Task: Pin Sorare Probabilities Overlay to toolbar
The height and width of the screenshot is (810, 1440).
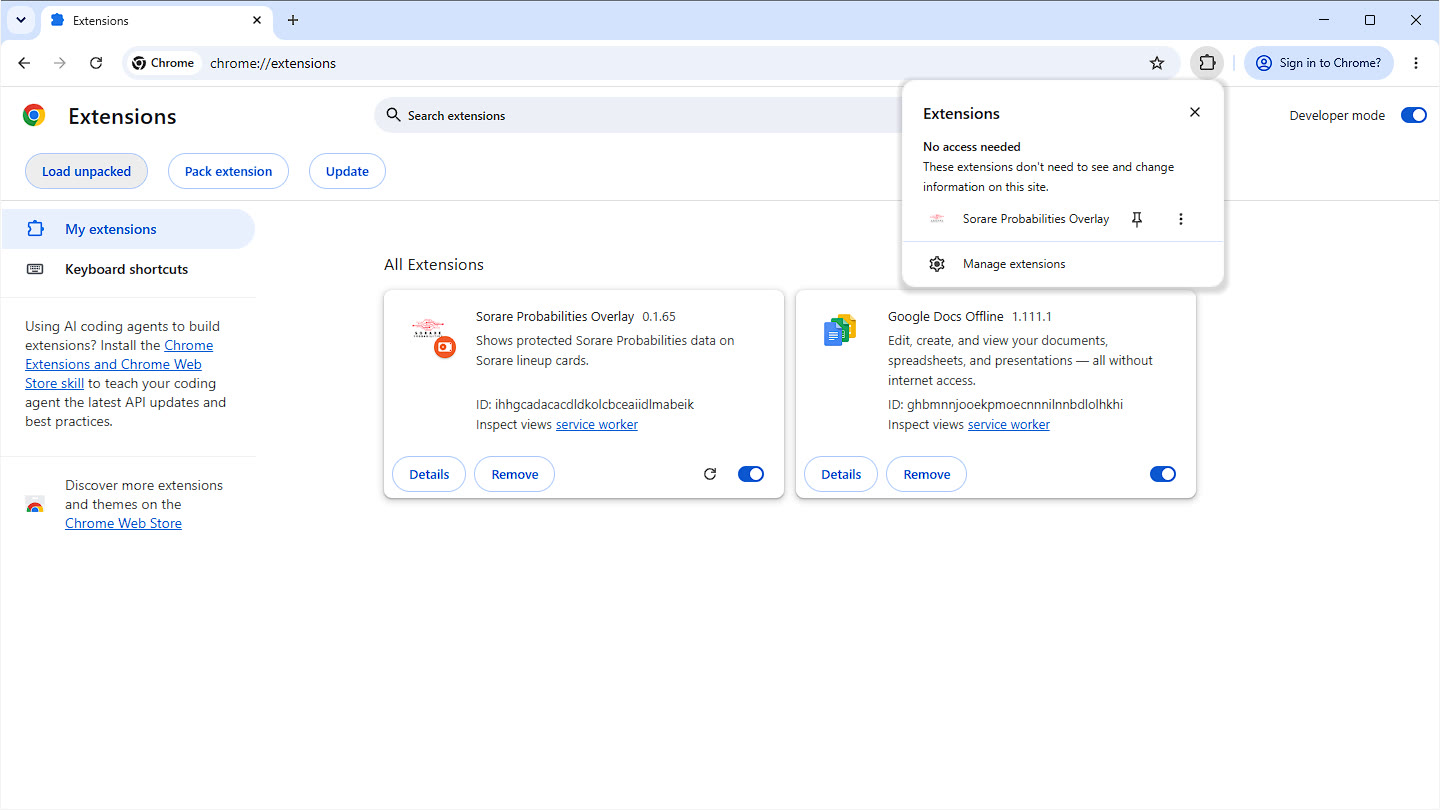Action: coord(1137,219)
